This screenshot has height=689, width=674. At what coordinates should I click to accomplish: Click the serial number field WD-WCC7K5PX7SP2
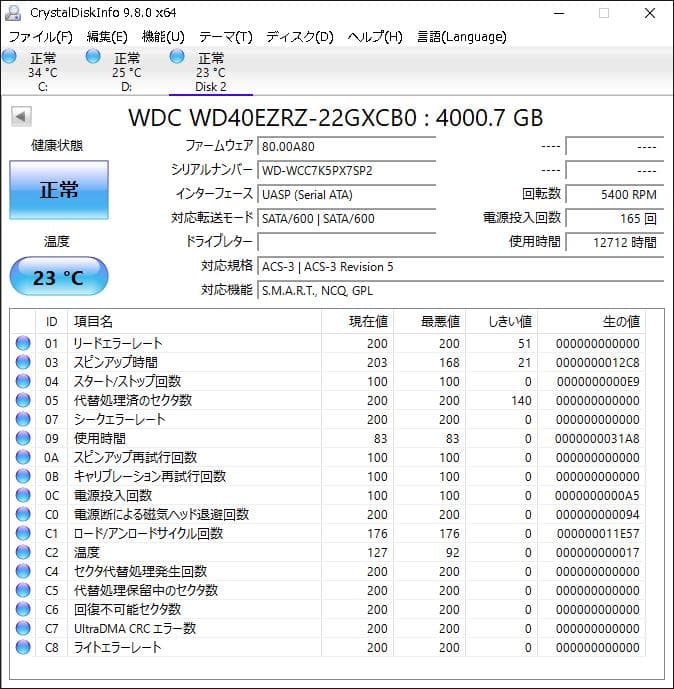[347, 170]
